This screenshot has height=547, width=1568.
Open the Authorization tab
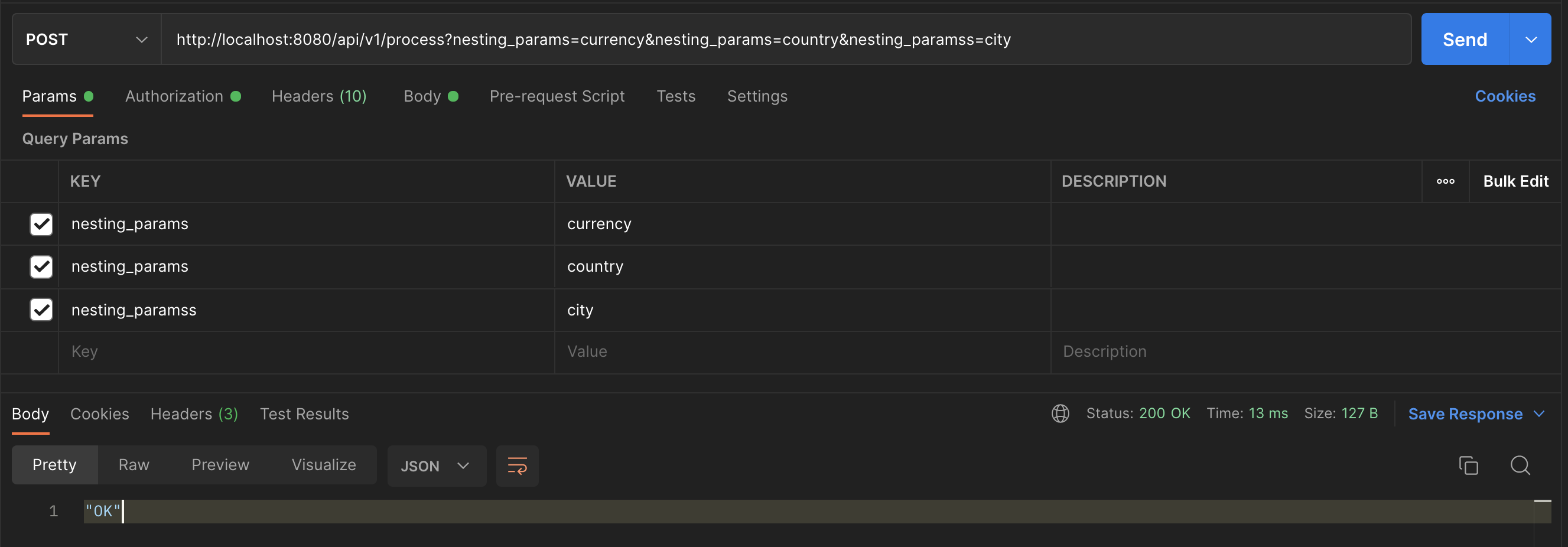click(x=183, y=96)
